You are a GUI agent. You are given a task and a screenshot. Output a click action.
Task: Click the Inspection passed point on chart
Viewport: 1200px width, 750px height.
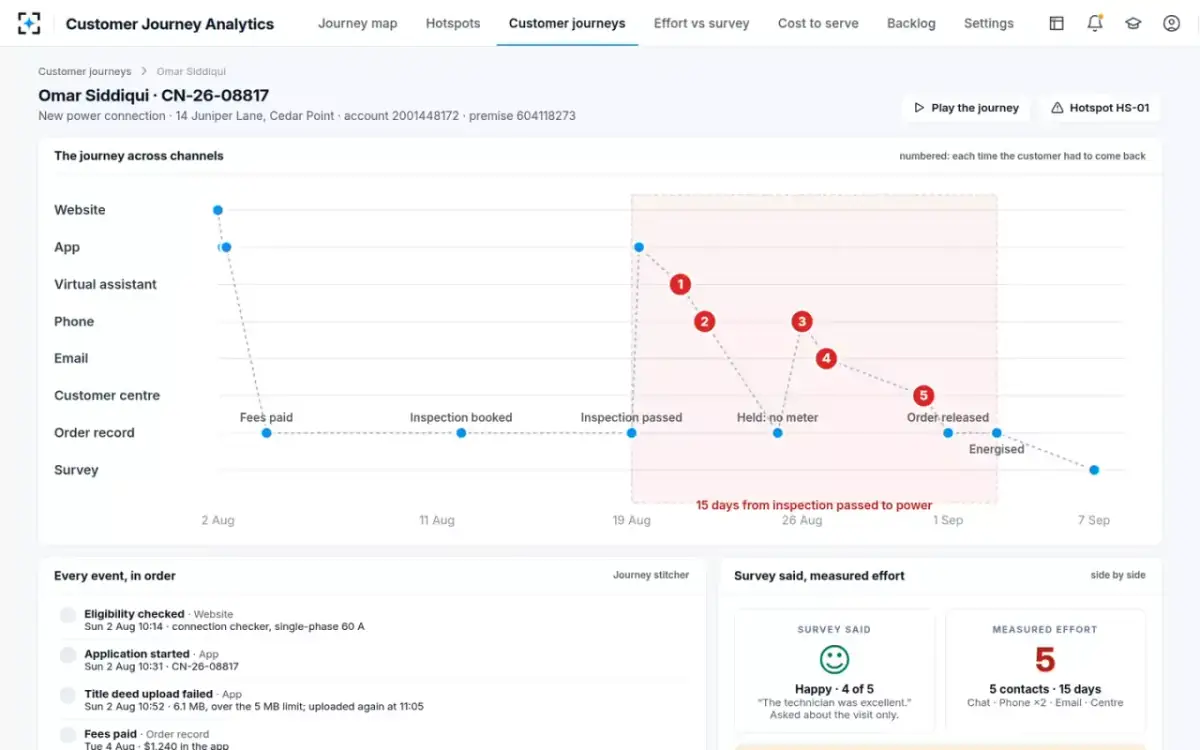tap(632, 433)
